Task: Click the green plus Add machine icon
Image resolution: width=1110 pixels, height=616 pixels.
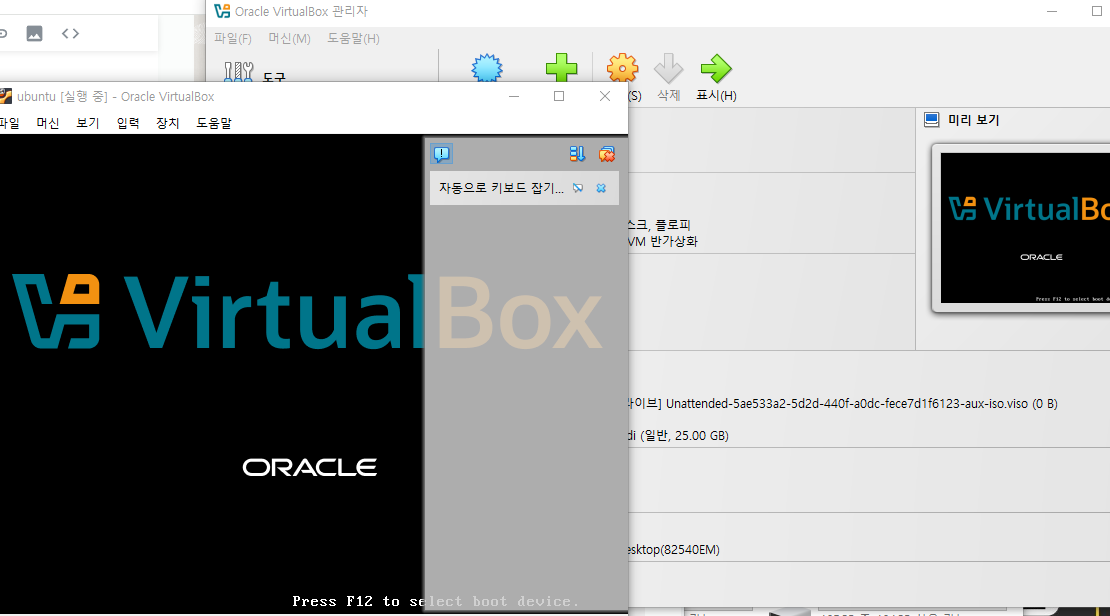Action: coord(561,68)
